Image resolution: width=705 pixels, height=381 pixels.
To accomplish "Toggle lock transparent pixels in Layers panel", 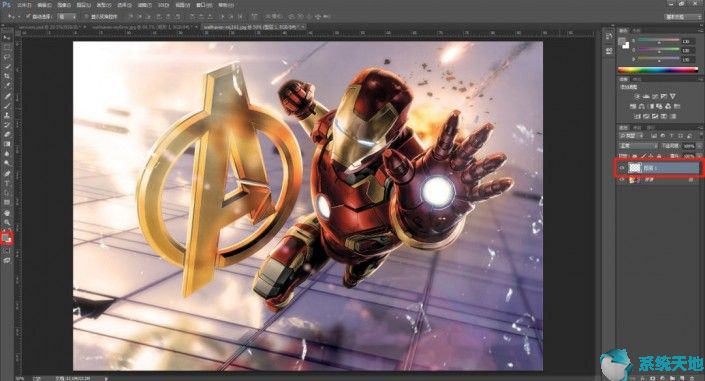I will pyautogui.click(x=634, y=156).
